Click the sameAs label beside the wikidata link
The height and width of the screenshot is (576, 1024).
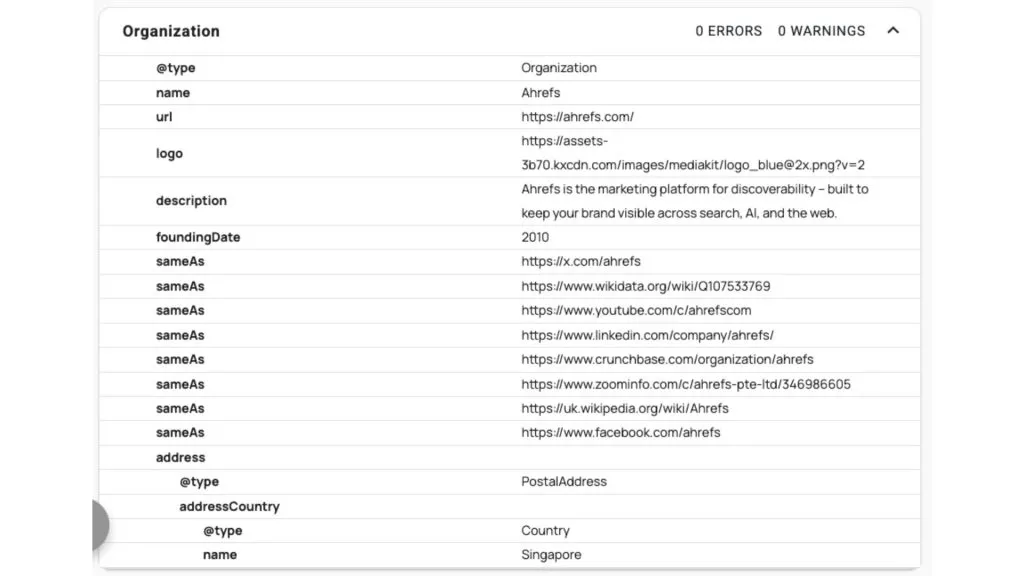point(180,286)
